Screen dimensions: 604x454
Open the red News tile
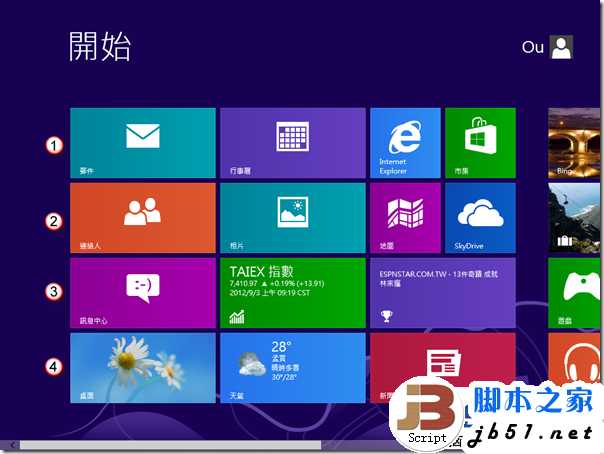pyautogui.click(x=443, y=368)
